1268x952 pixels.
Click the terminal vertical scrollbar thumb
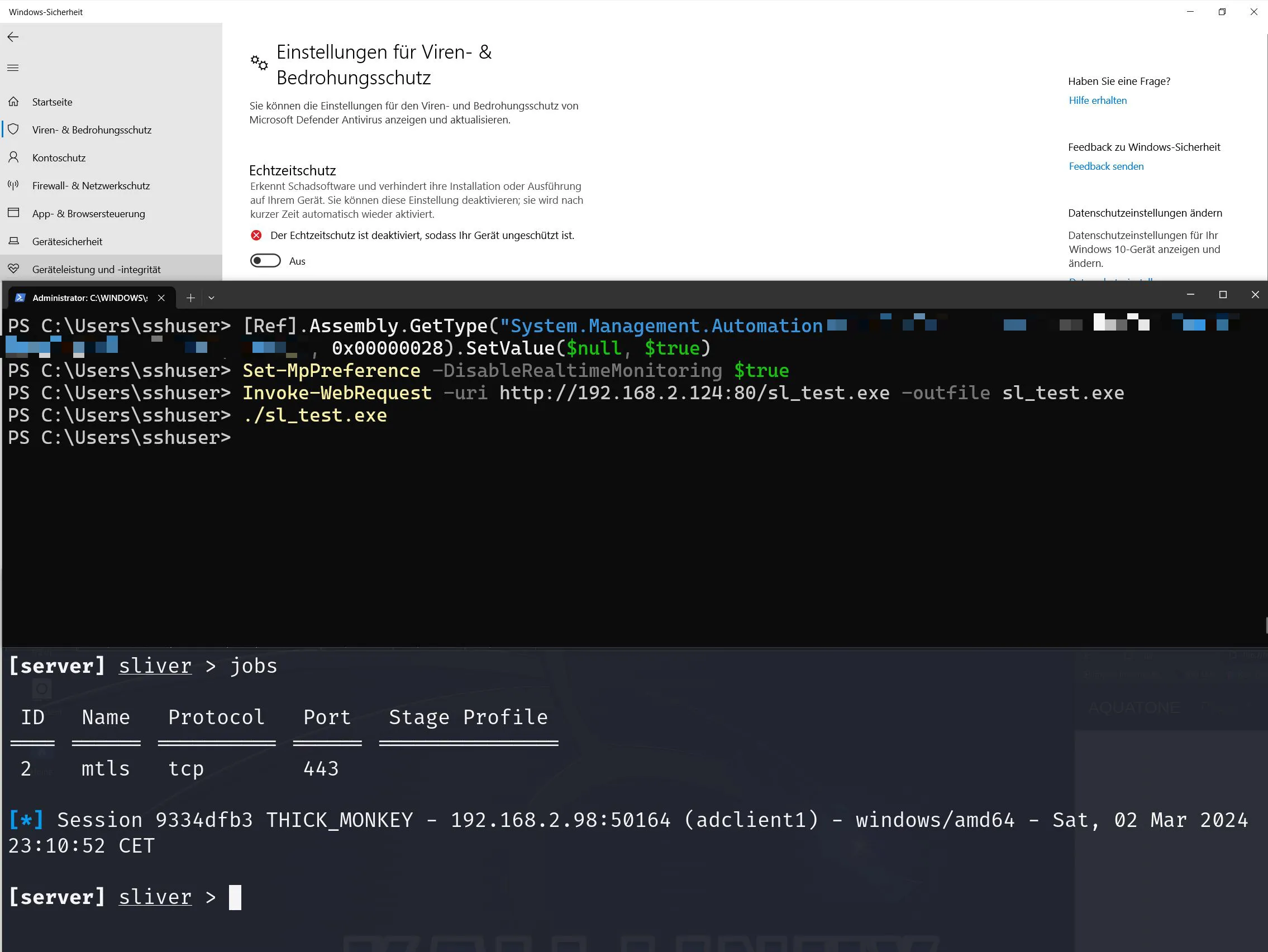[1266, 625]
